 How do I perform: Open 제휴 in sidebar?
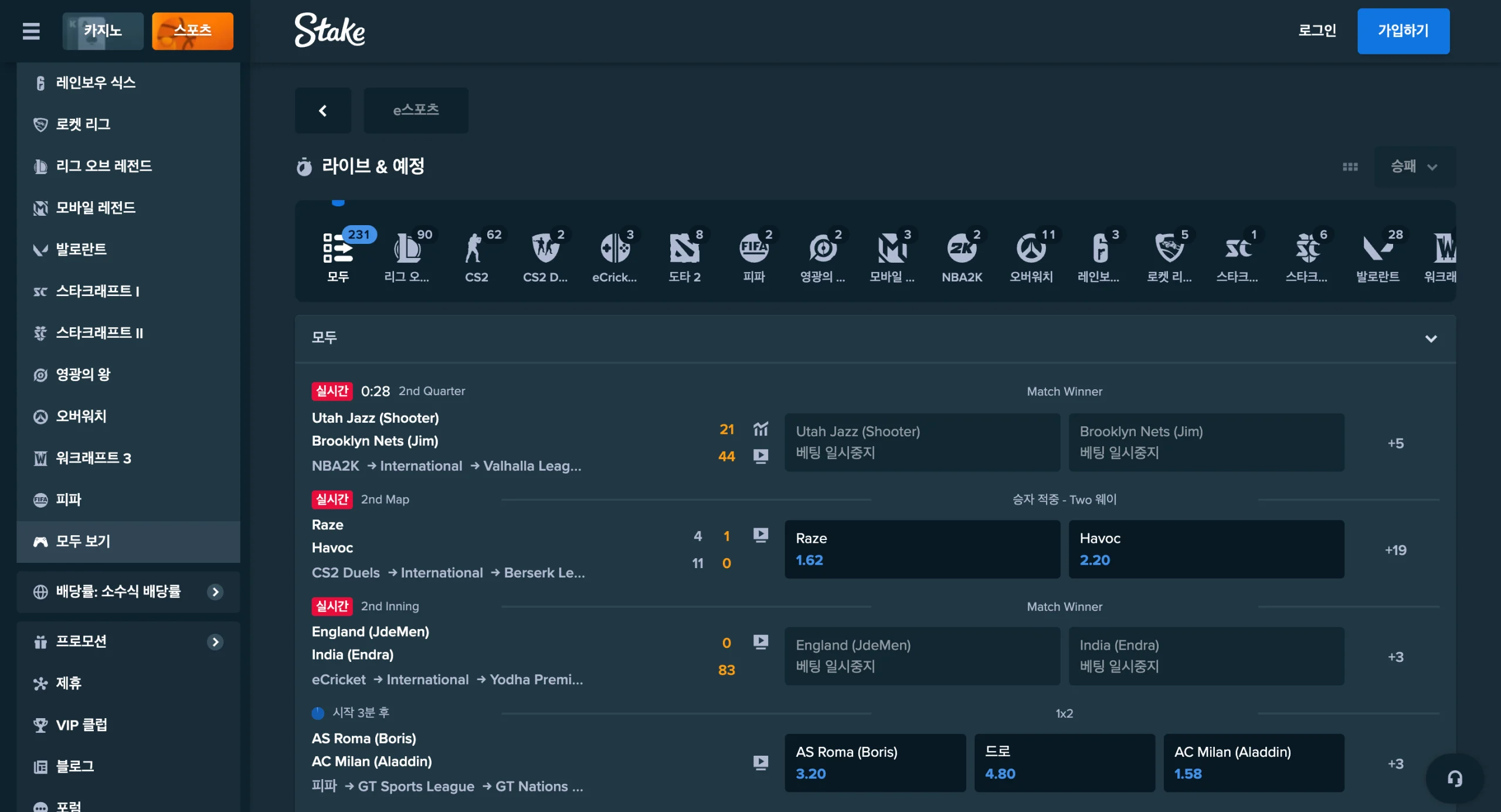tap(128, 684)
